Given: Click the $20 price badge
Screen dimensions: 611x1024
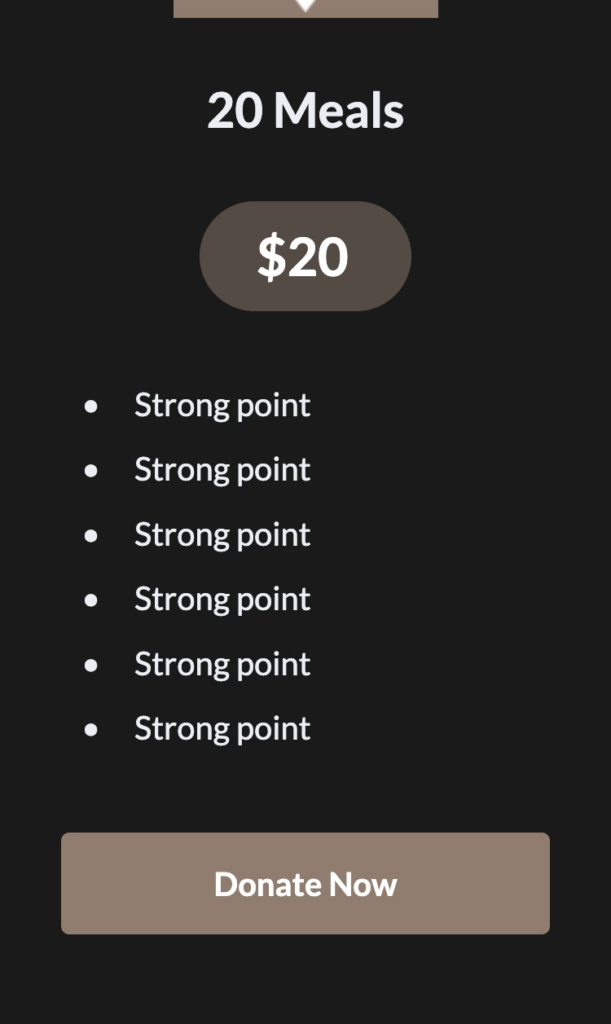Looking at the screenshot, I should pos(305,256).
